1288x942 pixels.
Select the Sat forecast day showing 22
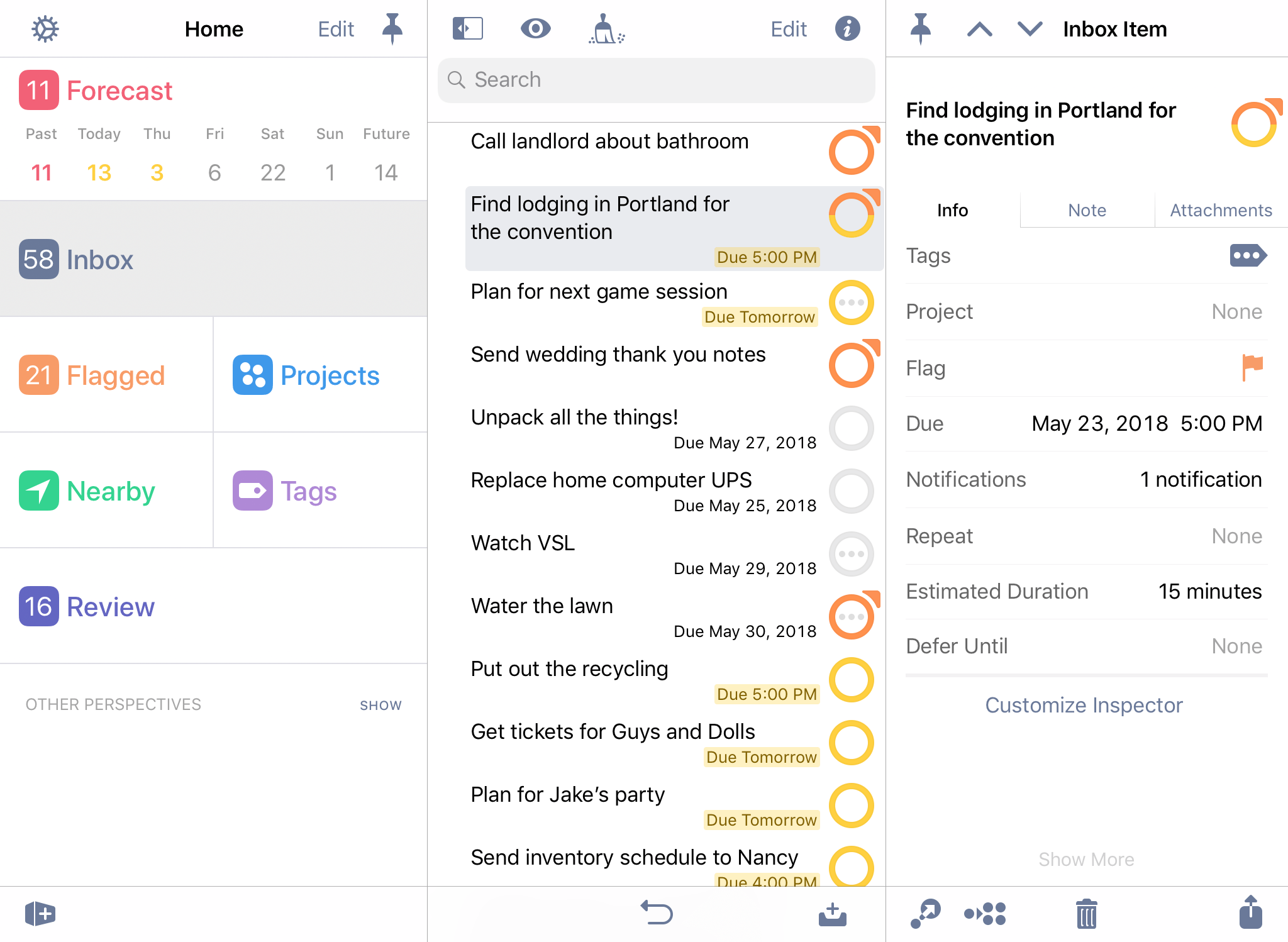(x=273, y=155)
